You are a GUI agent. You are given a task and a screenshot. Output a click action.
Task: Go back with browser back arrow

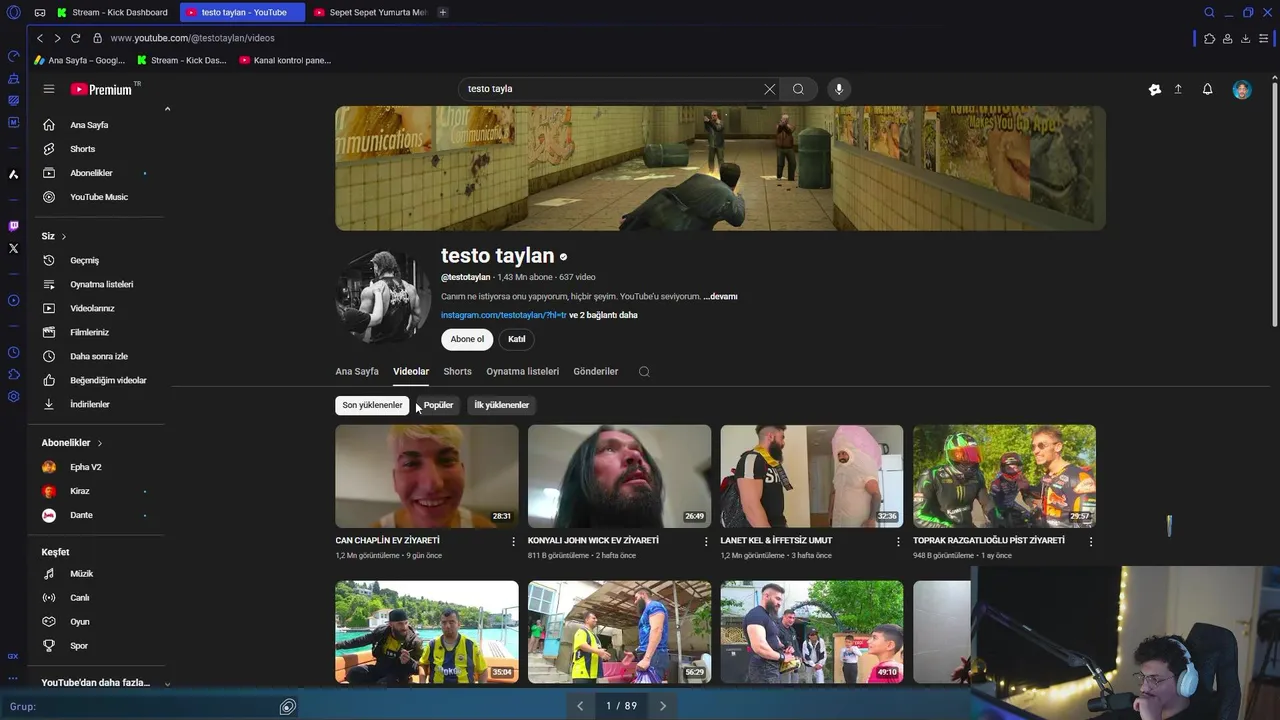(40, 38)
